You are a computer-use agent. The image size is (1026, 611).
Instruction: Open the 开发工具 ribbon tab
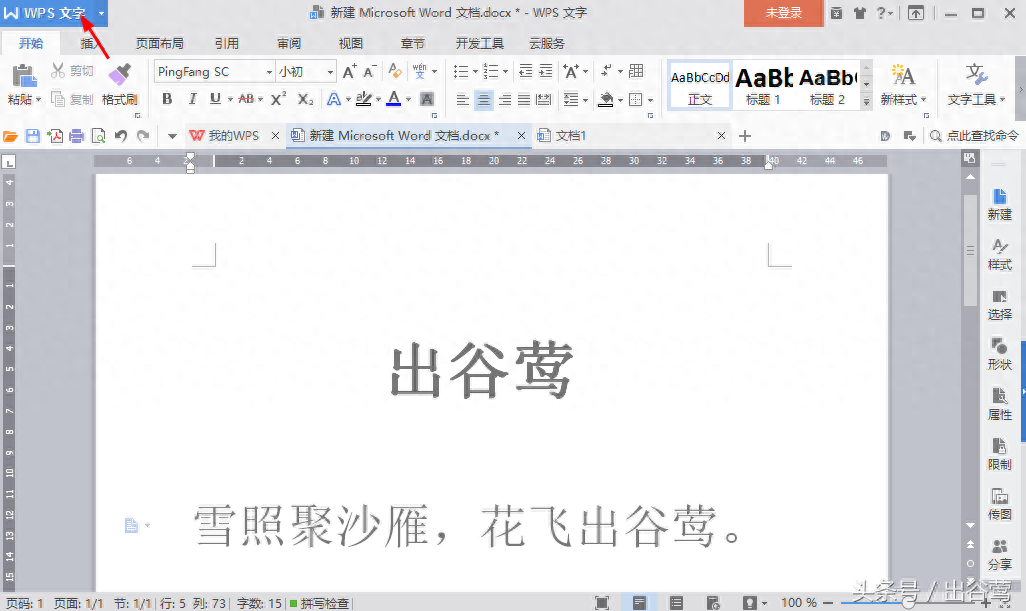click(x=480, y=43)
